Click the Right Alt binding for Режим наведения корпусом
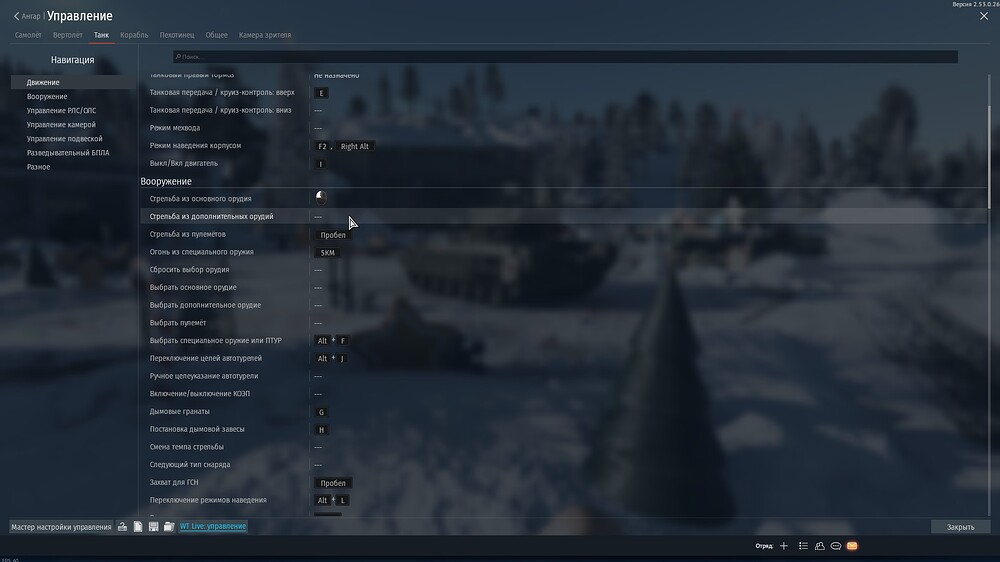The height and width of the screenshot is (562, 1000). 355,146
